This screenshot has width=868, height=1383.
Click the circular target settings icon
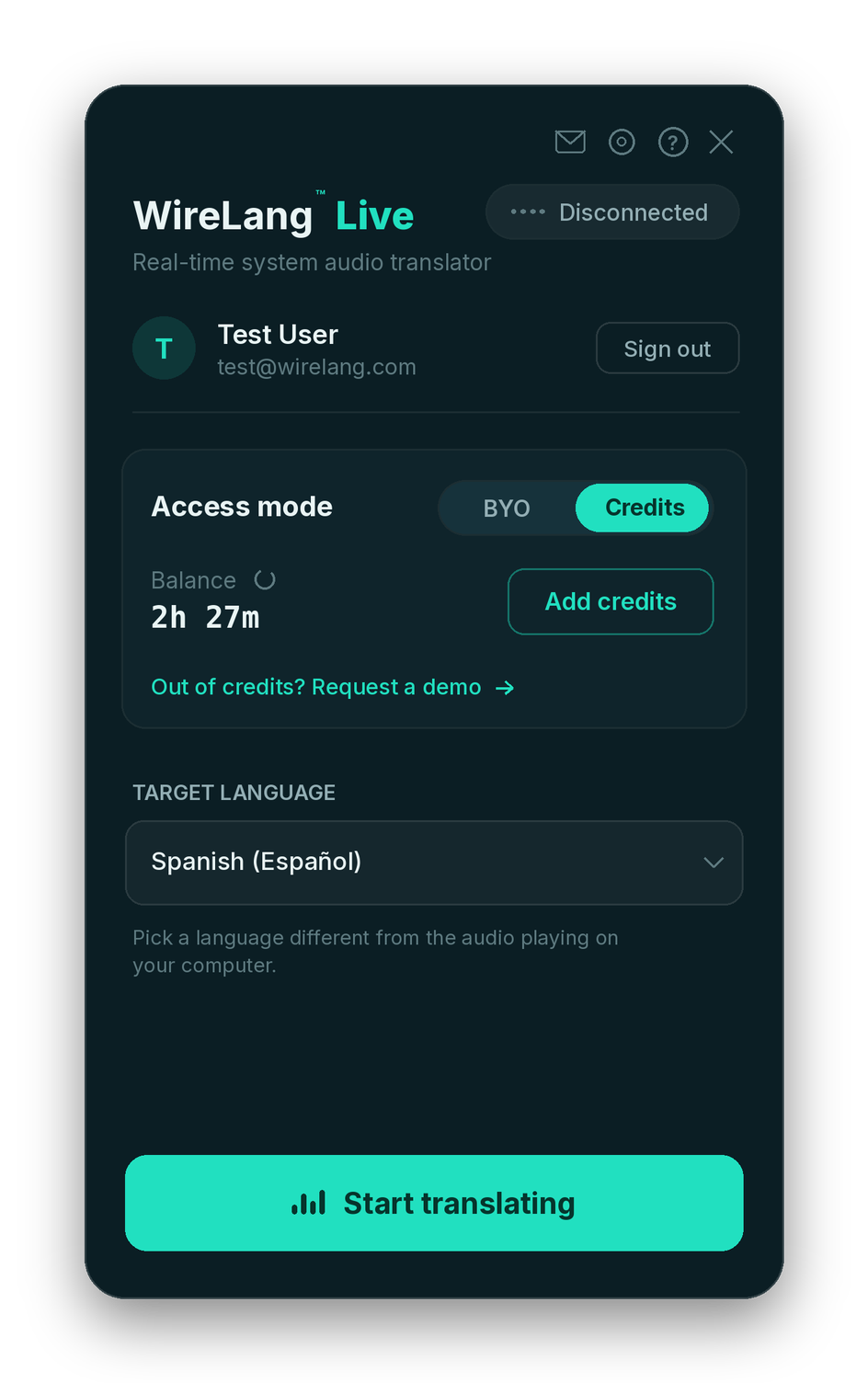622,142
